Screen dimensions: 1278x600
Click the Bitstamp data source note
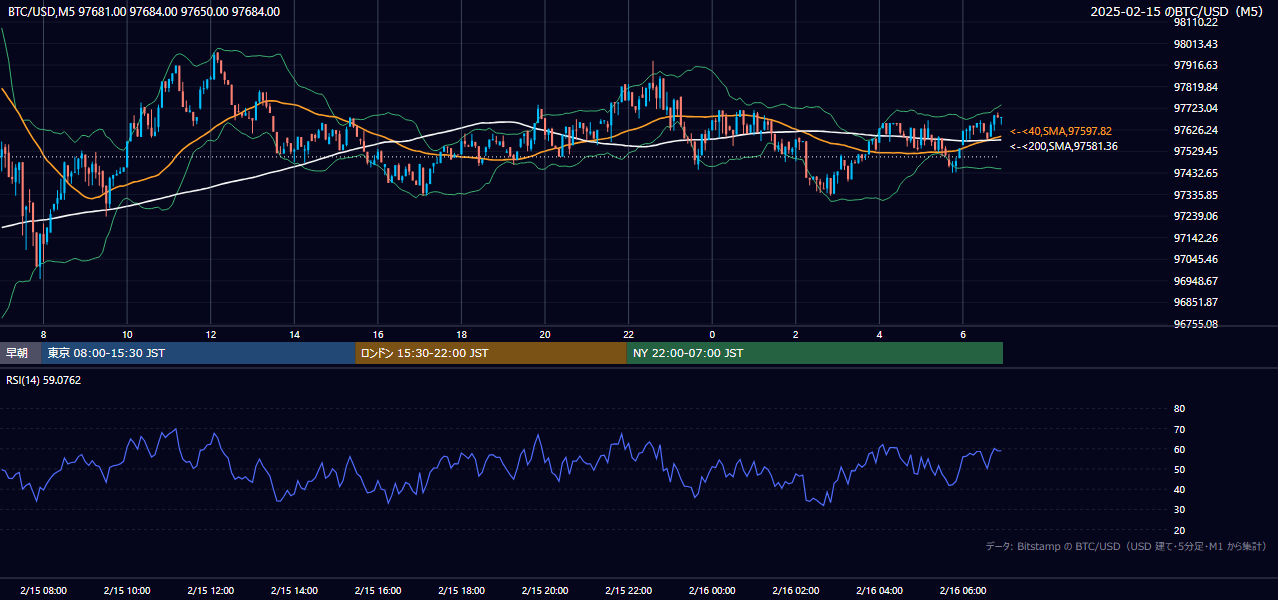click(1126, 546)
